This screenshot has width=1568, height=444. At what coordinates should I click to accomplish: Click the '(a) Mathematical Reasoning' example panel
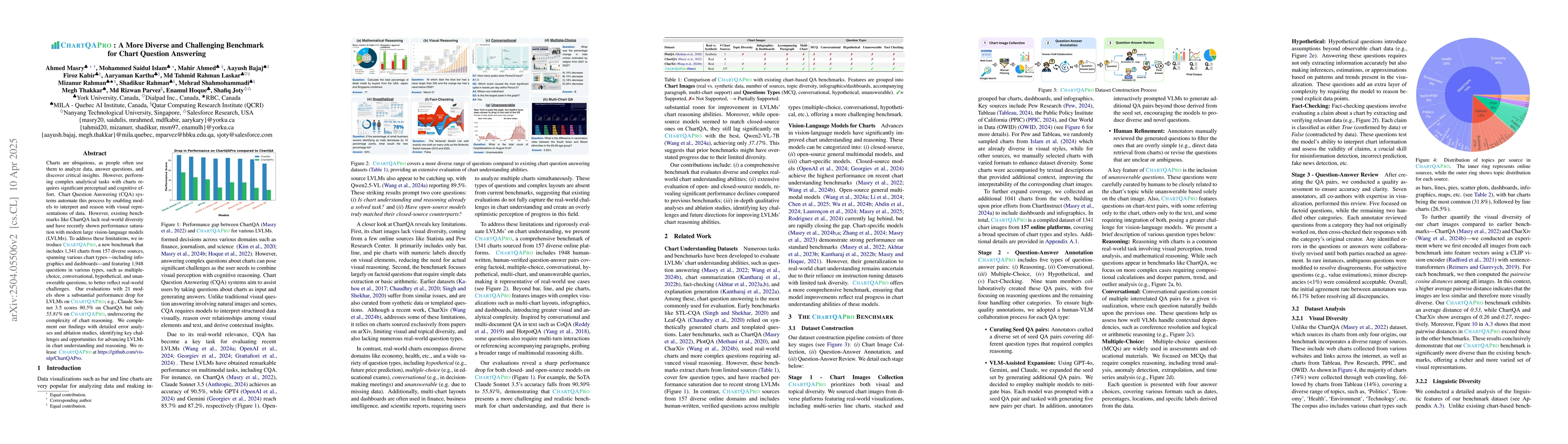[x=380, y=67]
